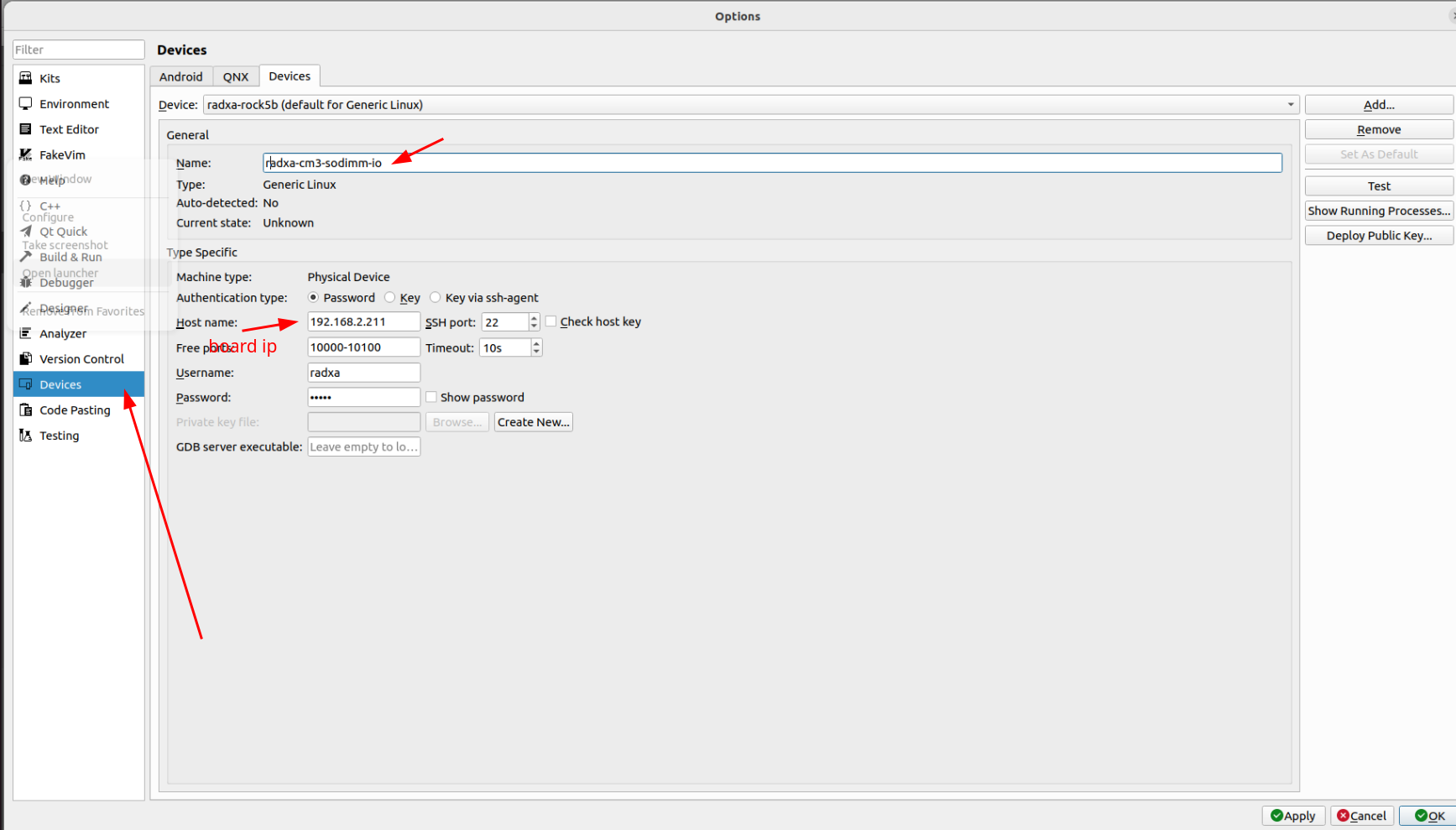Expand the Device dropdown list
Viewport: 1456px width, 830px height.
1290,105
